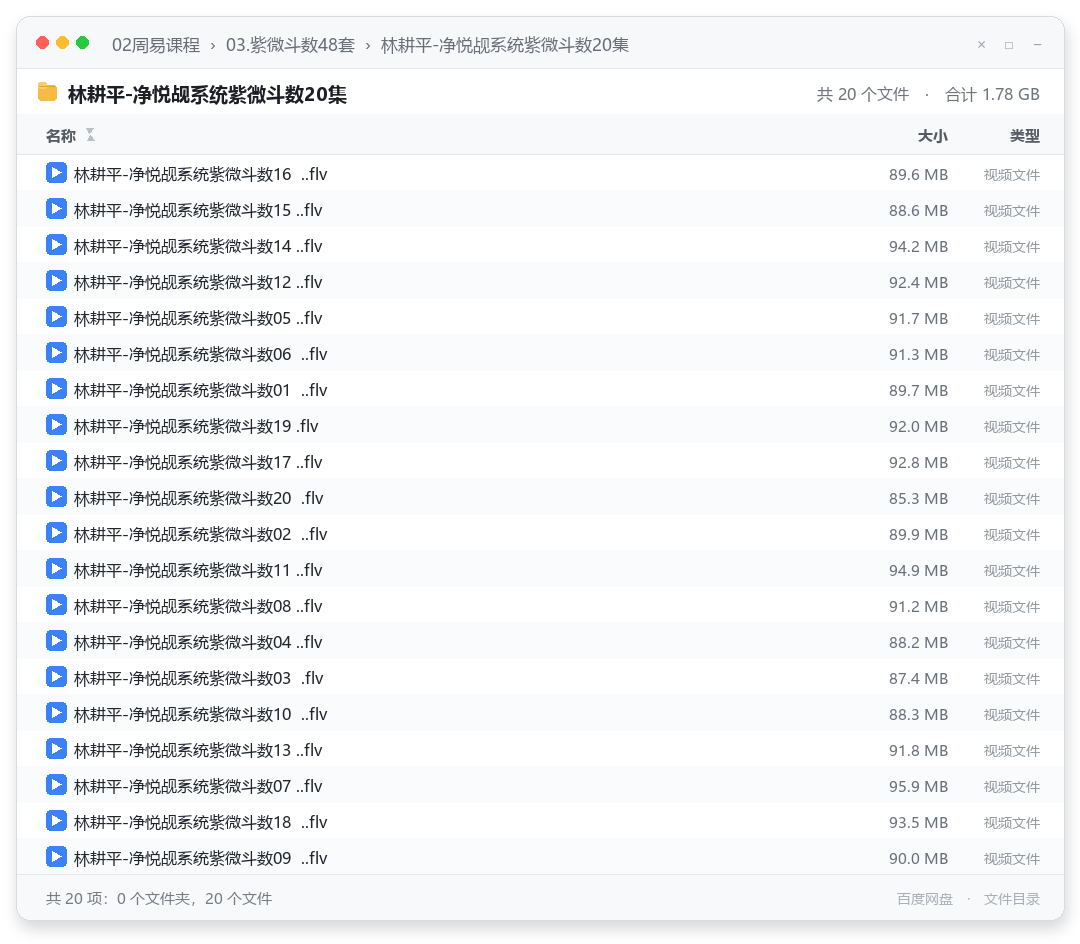Sort by the 名称 column header
Screen dimensions: 1080x944
click(x=61, y=136)
